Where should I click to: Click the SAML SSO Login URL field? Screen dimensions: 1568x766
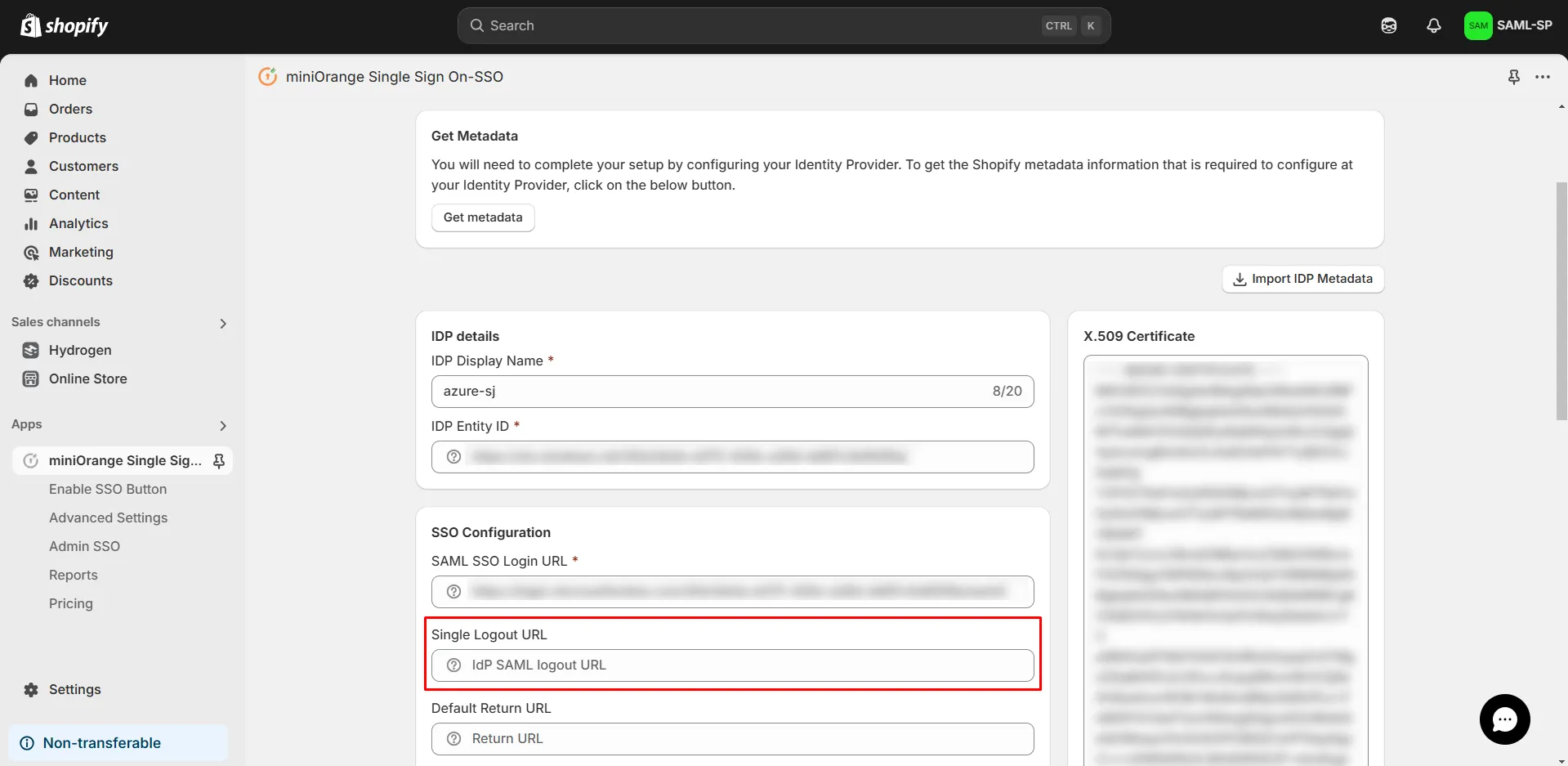(732, 592)
